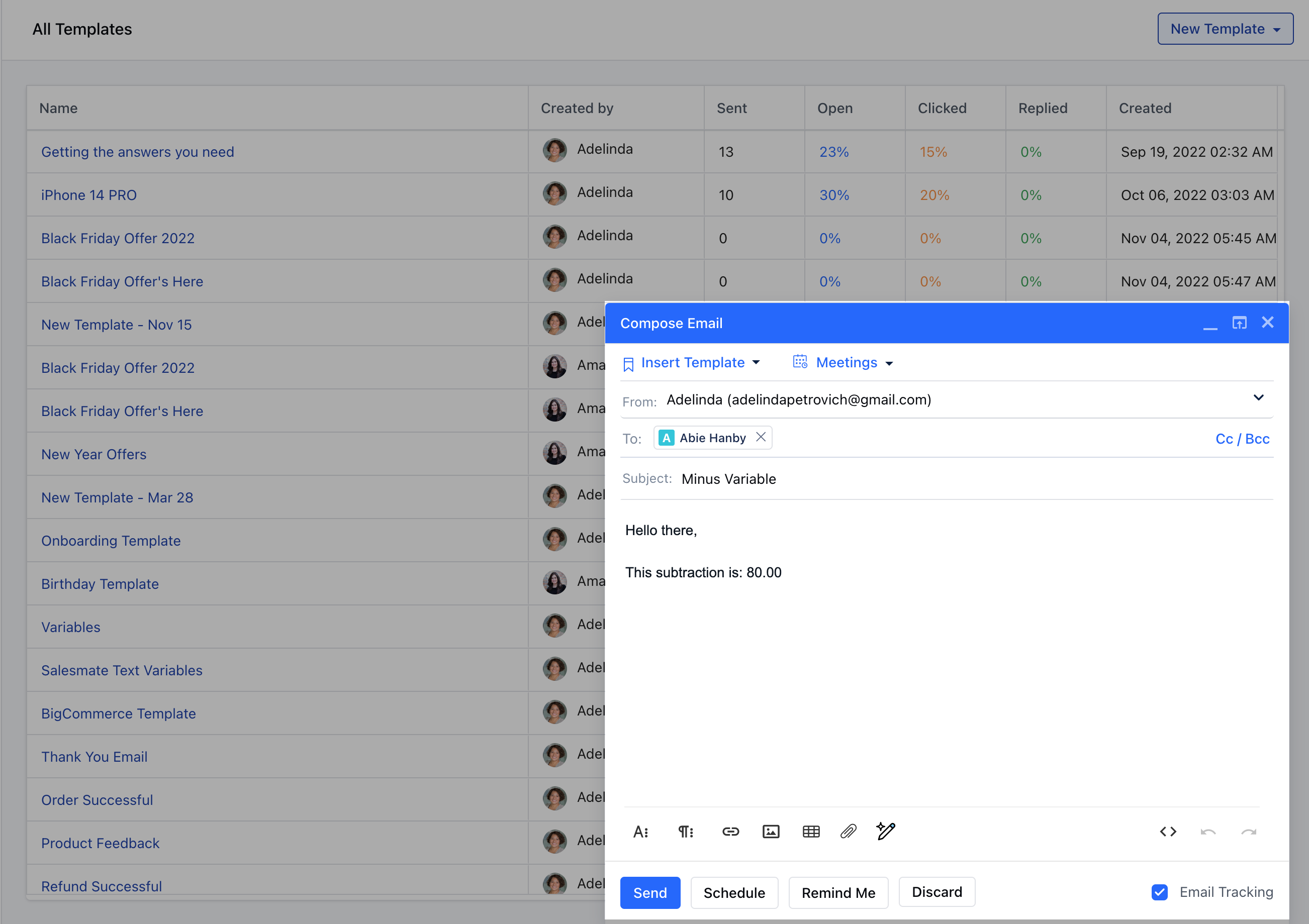Insert a link using link icon
The width and height of the screenshot is (1309, 924).
point(730,832)
